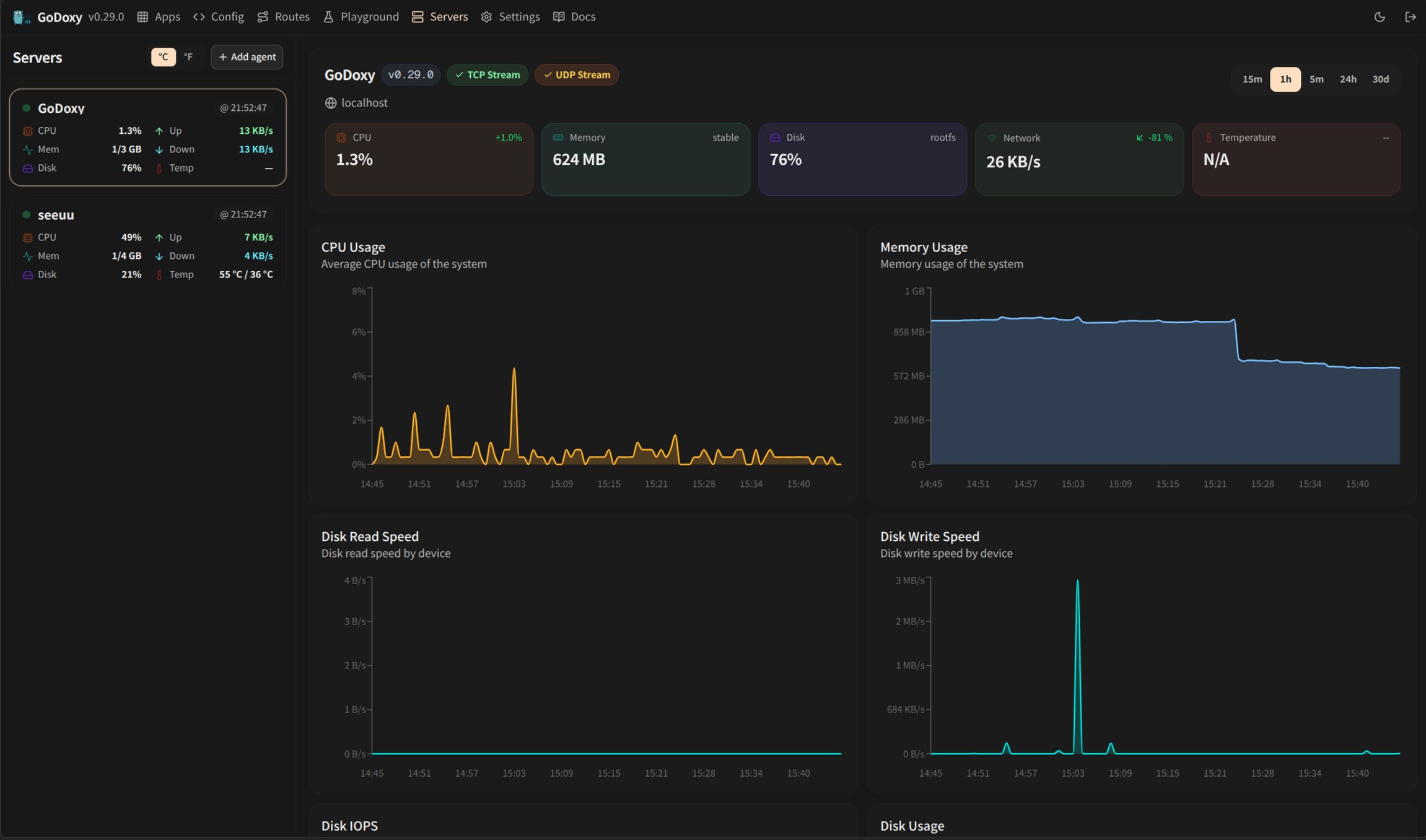Image resolution: width=1426 pixels, height=840 pixels.
Task: Click the CPU icon in the seeuu sidebar card
Action: tap(27, 237)
